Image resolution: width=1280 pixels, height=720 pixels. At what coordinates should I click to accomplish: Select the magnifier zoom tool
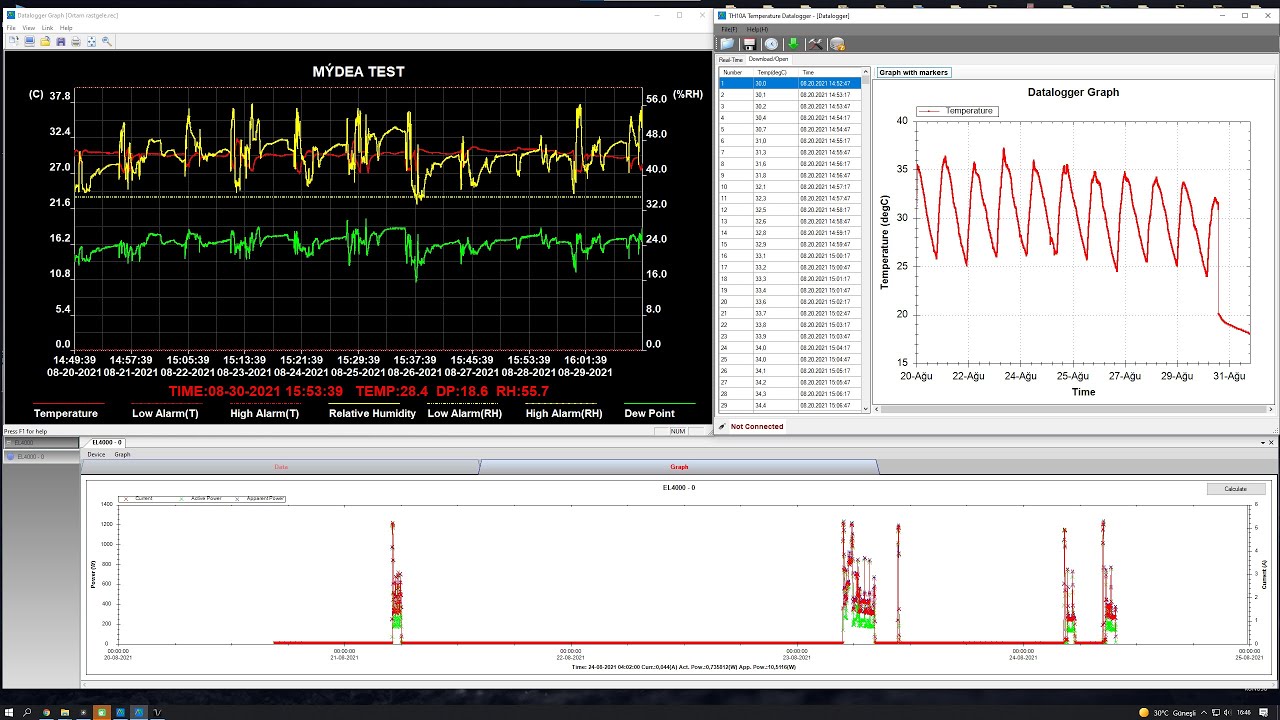pyautogui.click(x=106, y=41)
